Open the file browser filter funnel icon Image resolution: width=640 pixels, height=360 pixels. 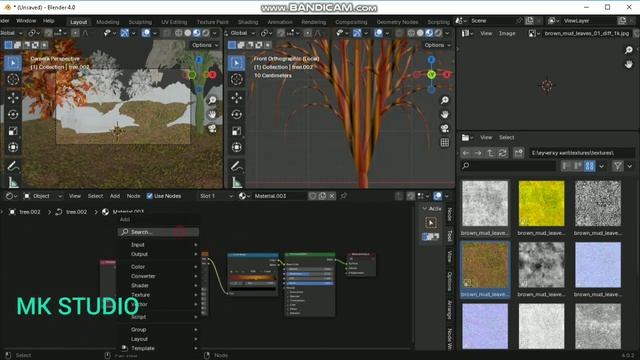pos(618,166)
